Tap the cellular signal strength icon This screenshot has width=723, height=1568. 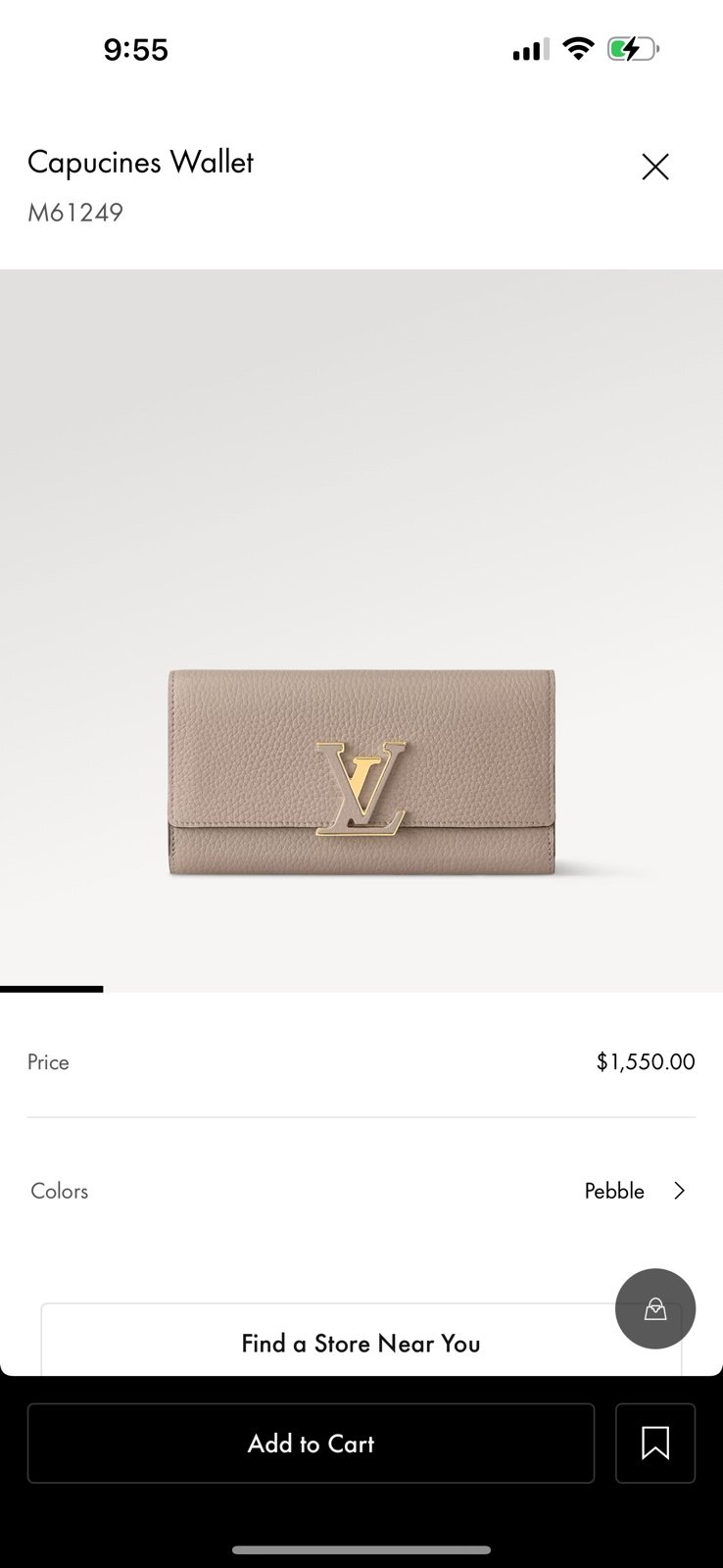(x=531, y=49)
